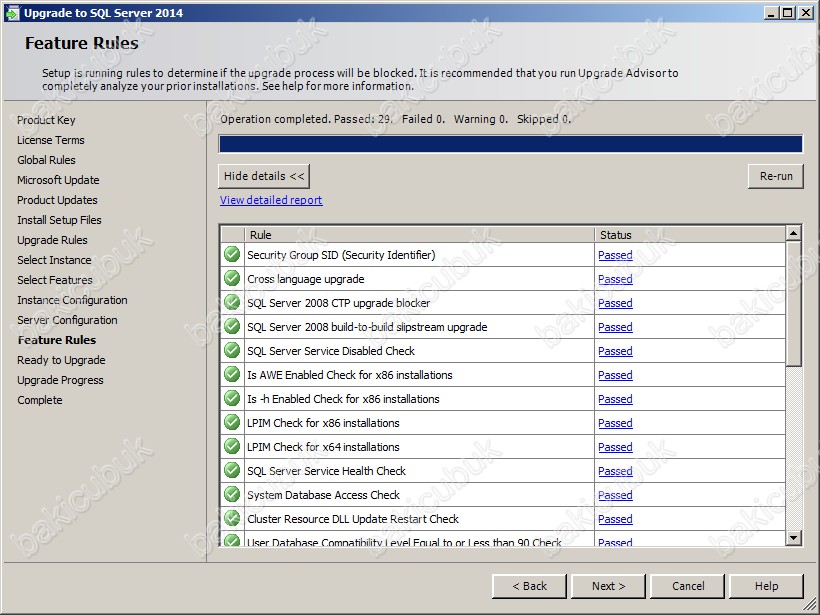This screenshot has width=820, height=615.
Task: Select check icon for build-to-build slipstream upgrade rule
Action: (232, 327)
